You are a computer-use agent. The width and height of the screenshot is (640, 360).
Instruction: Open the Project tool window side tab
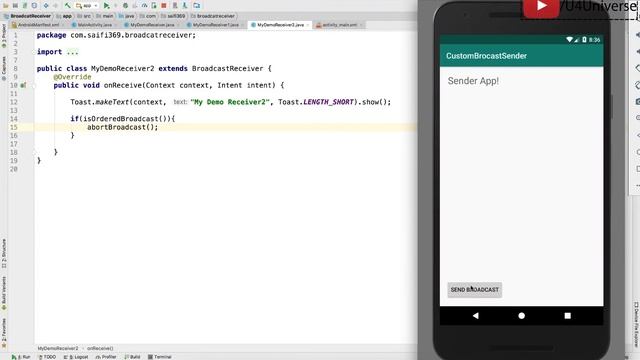(x=4, y=36)
